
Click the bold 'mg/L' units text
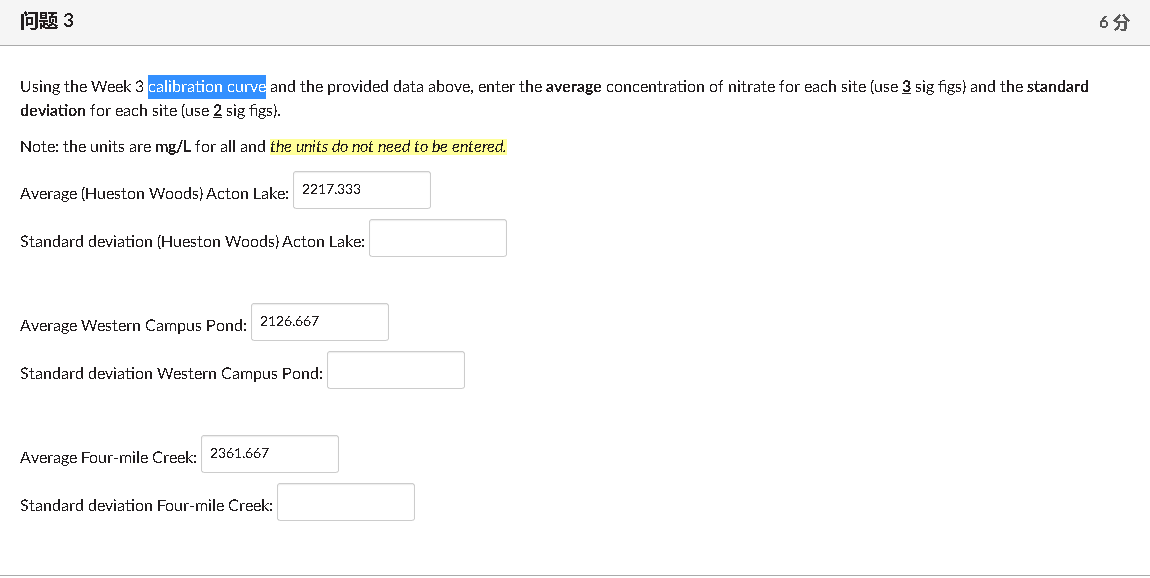(x=173, y=147)
